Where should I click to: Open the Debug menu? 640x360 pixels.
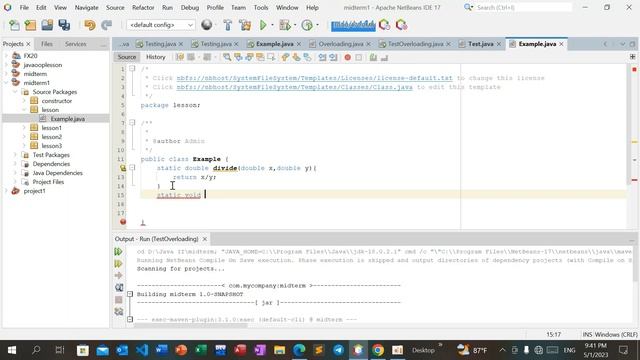point(189,7)
